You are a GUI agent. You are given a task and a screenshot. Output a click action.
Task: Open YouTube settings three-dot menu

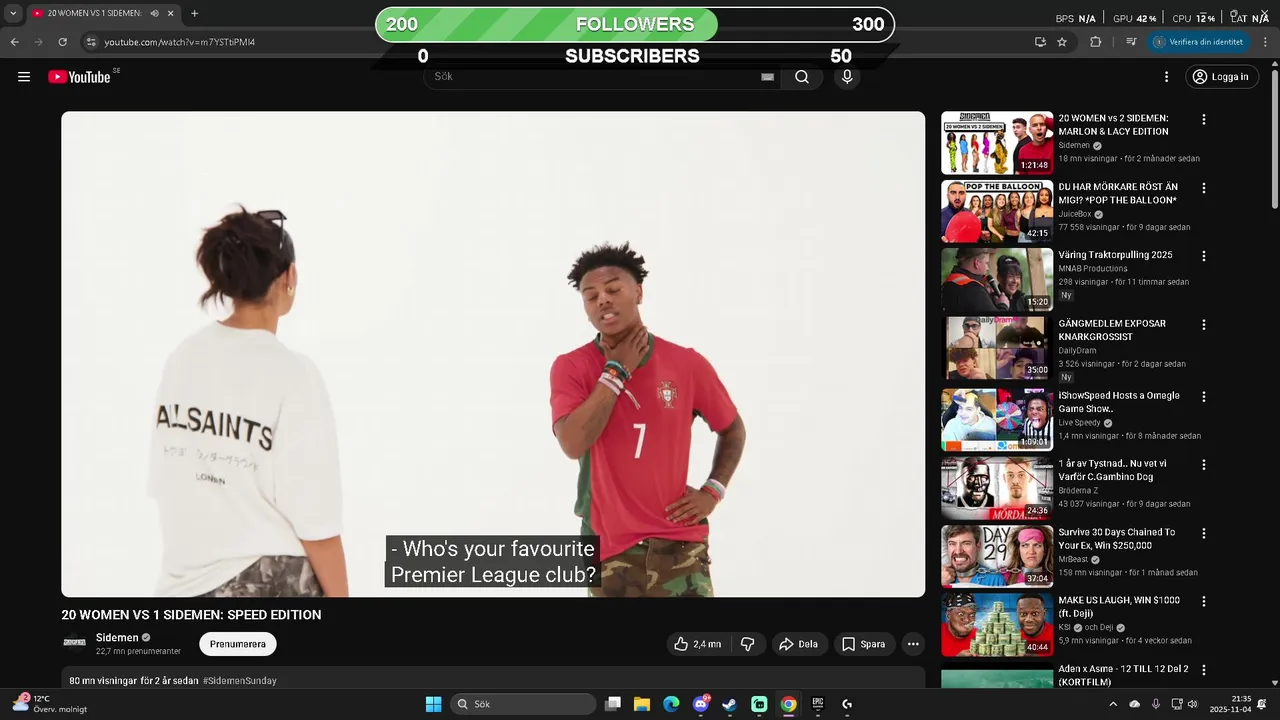1166,77
